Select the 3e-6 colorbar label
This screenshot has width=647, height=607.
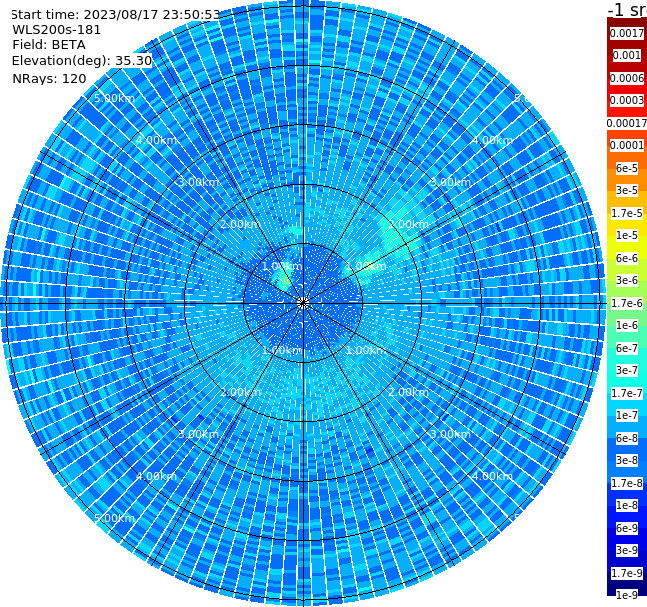(627, 280)
